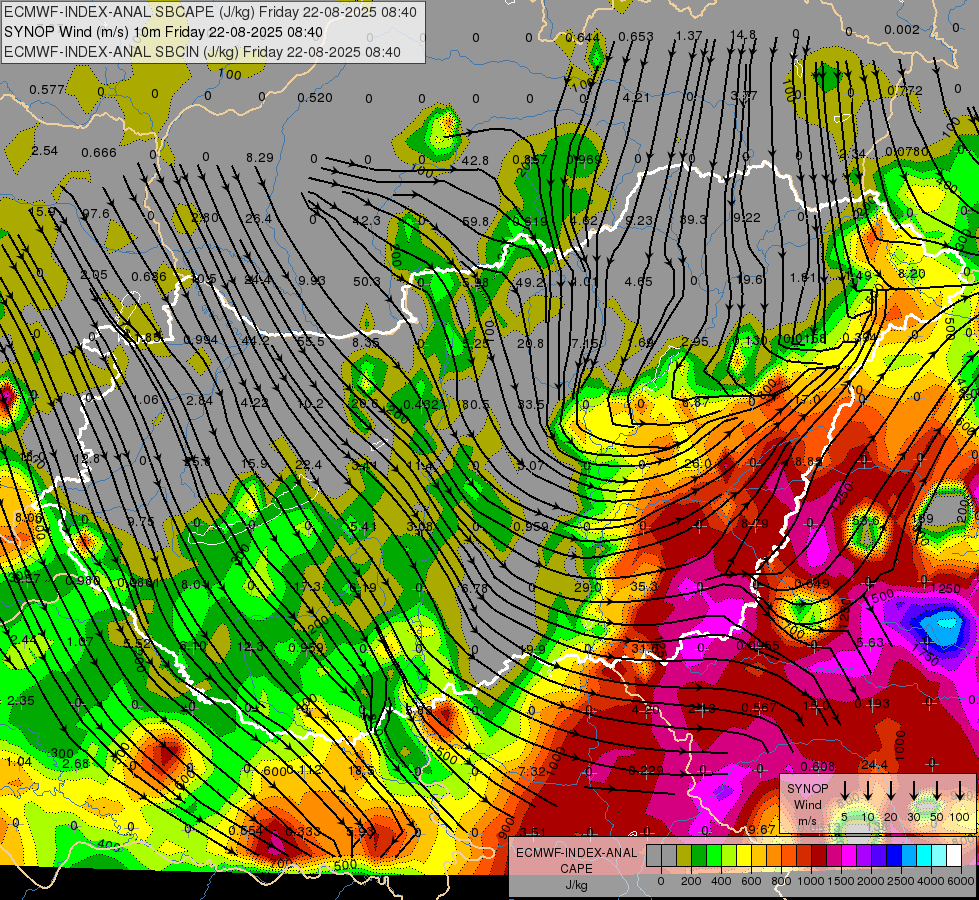Image resolution: width=979 pixels, height=900 pixels.
Task: Click the station value 18.5
Action: (361, 771)
